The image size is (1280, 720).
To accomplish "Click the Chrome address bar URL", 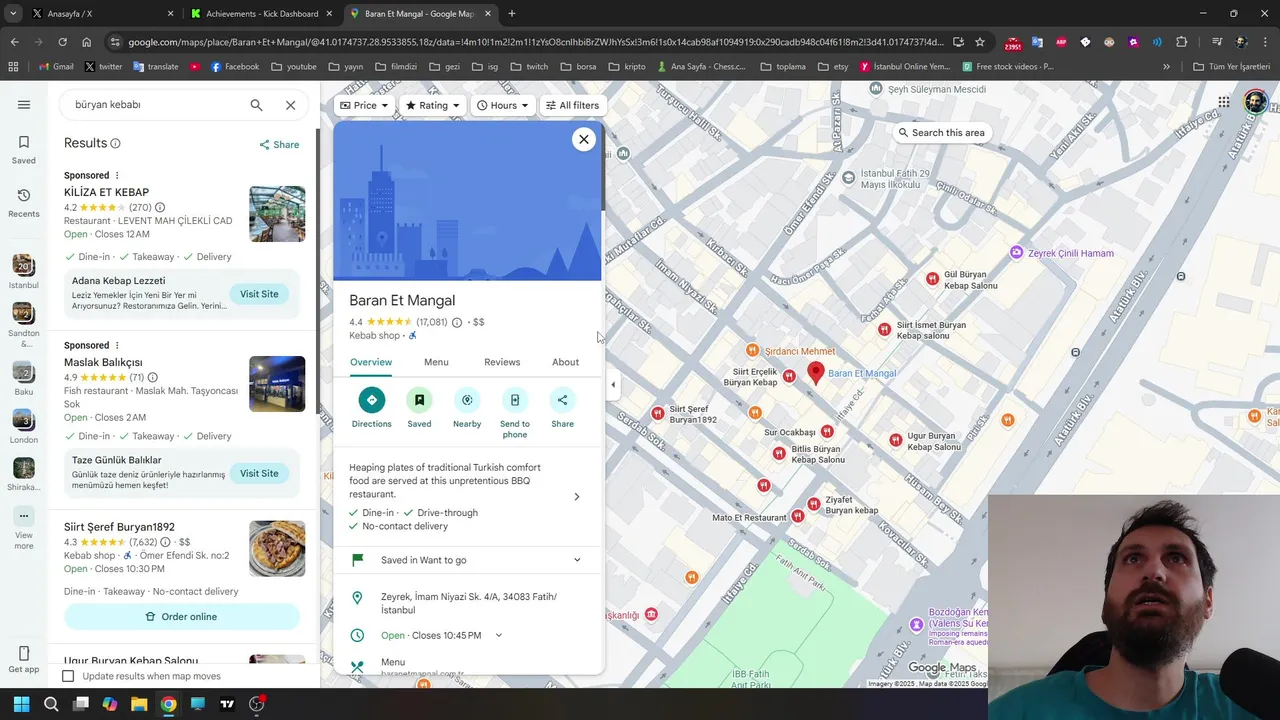I will click(x=535, y=42).
